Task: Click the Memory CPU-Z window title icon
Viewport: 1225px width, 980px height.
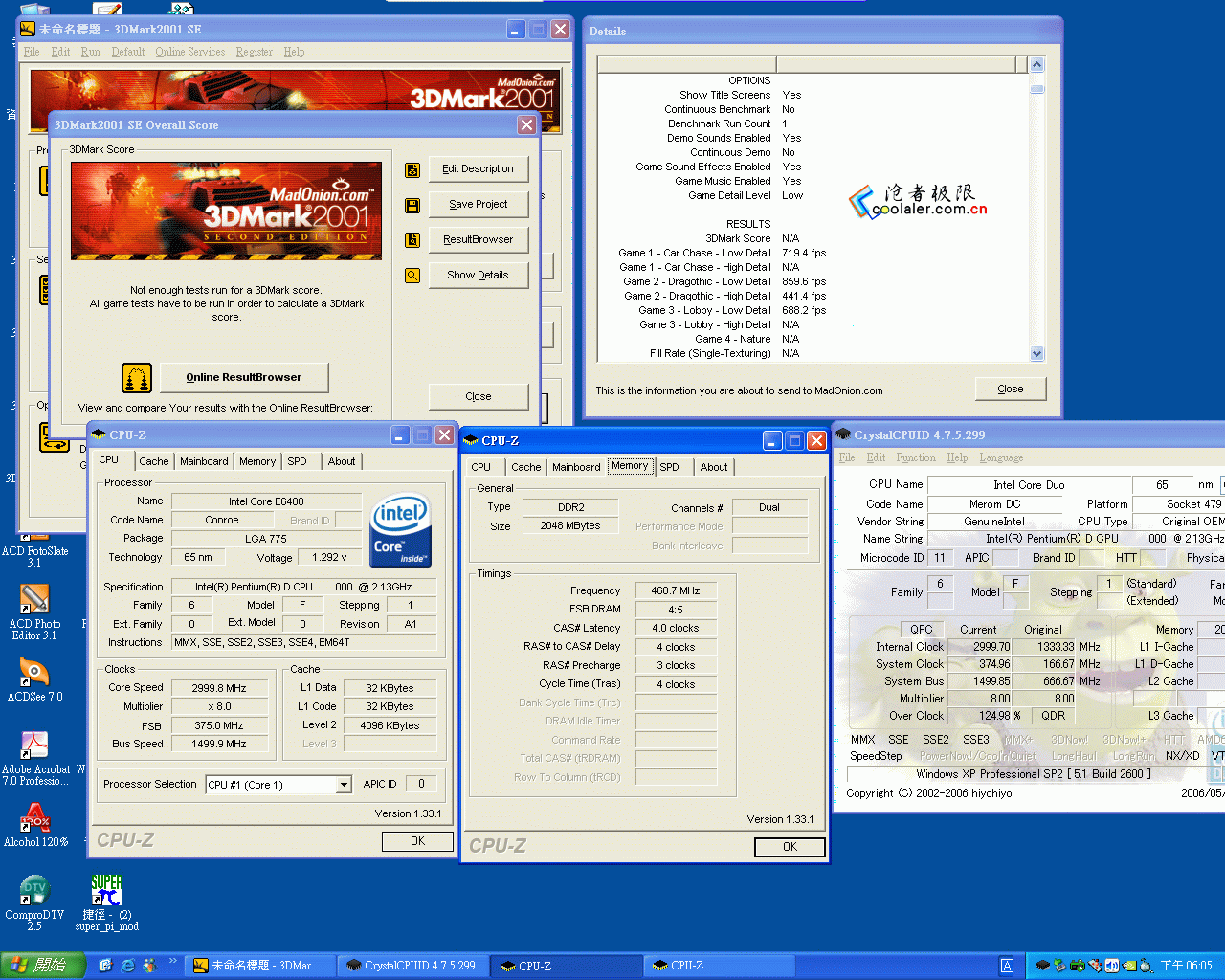Action: tap(470, 440)
